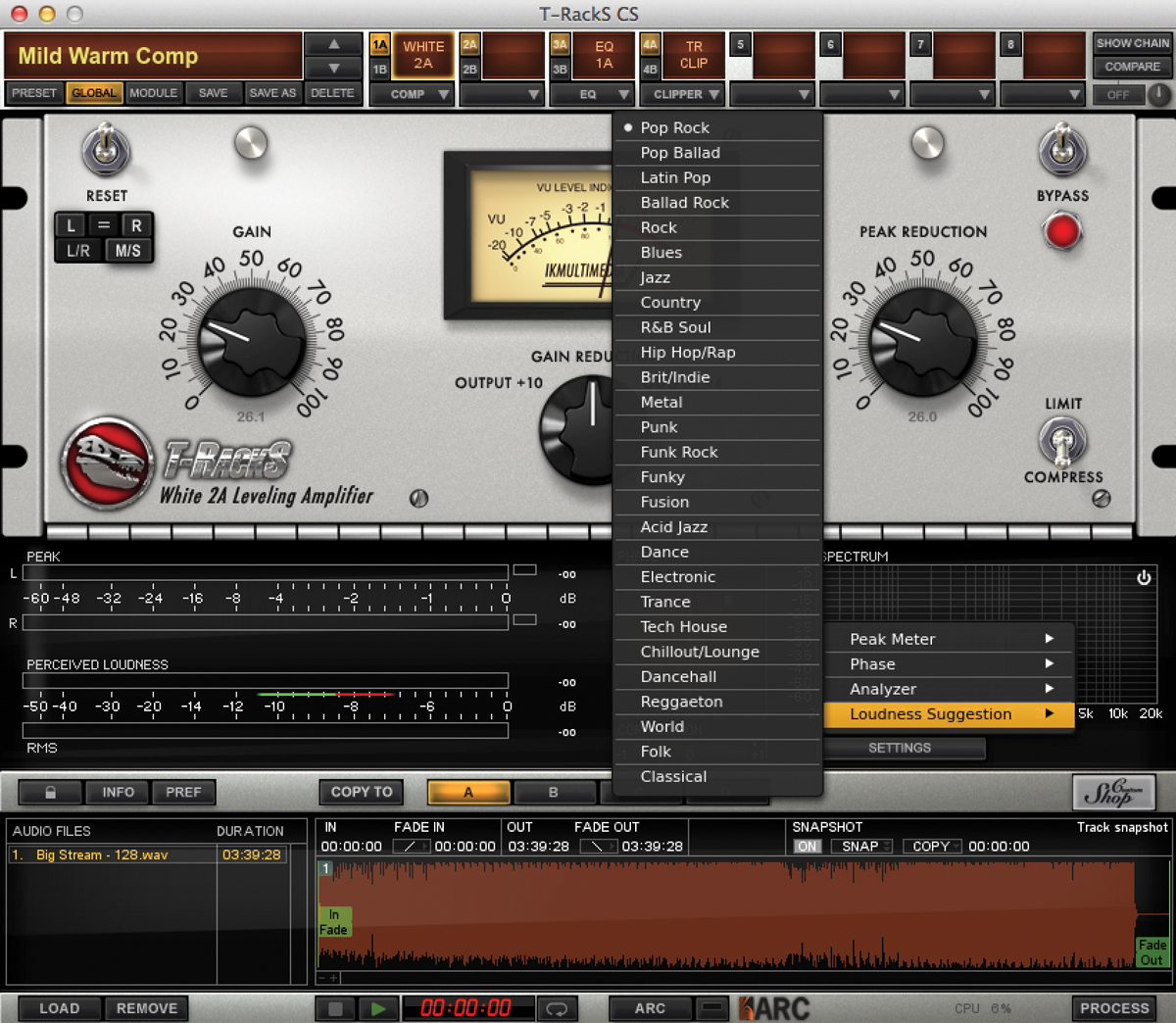Start playback with the green play button
This screenshot has height=1023, width=1176.
pos(377,1008)
